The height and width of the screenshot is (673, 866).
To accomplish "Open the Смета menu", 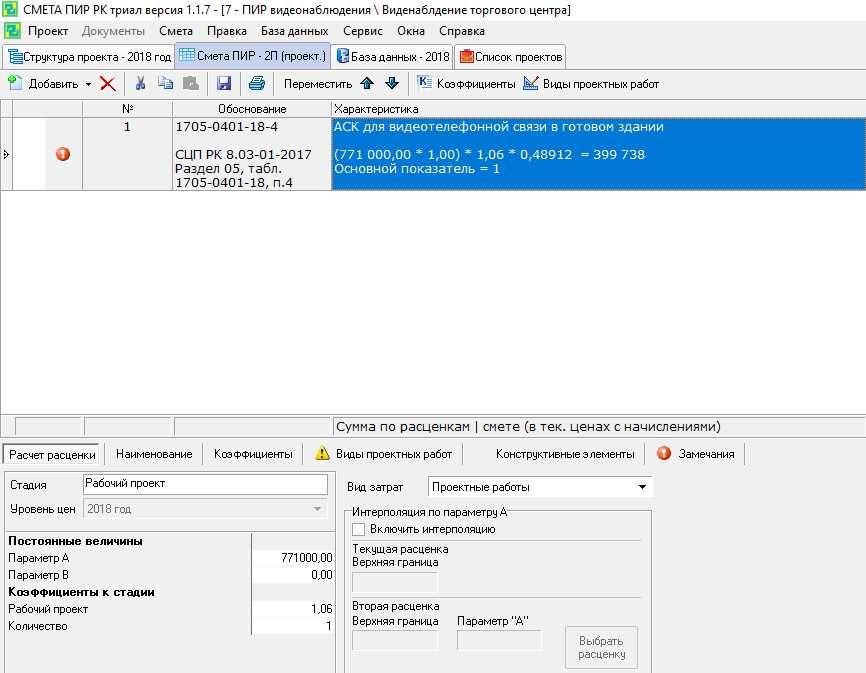I will [176, 31].
